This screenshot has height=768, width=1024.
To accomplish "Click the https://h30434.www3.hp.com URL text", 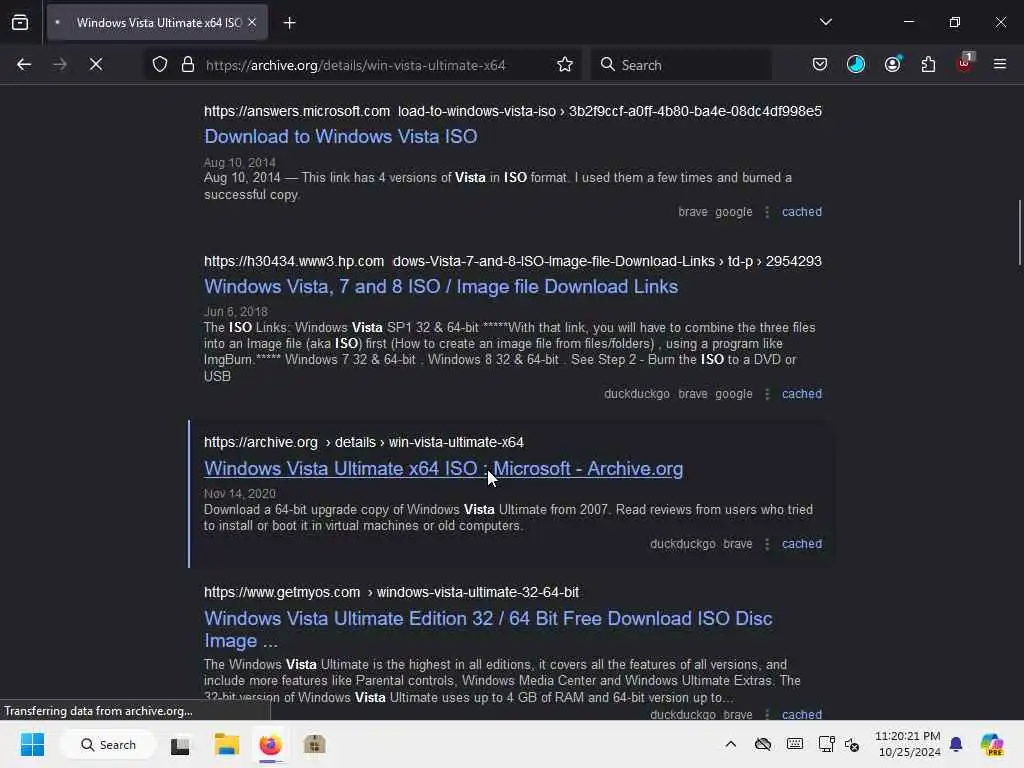I will pos(294,261).
